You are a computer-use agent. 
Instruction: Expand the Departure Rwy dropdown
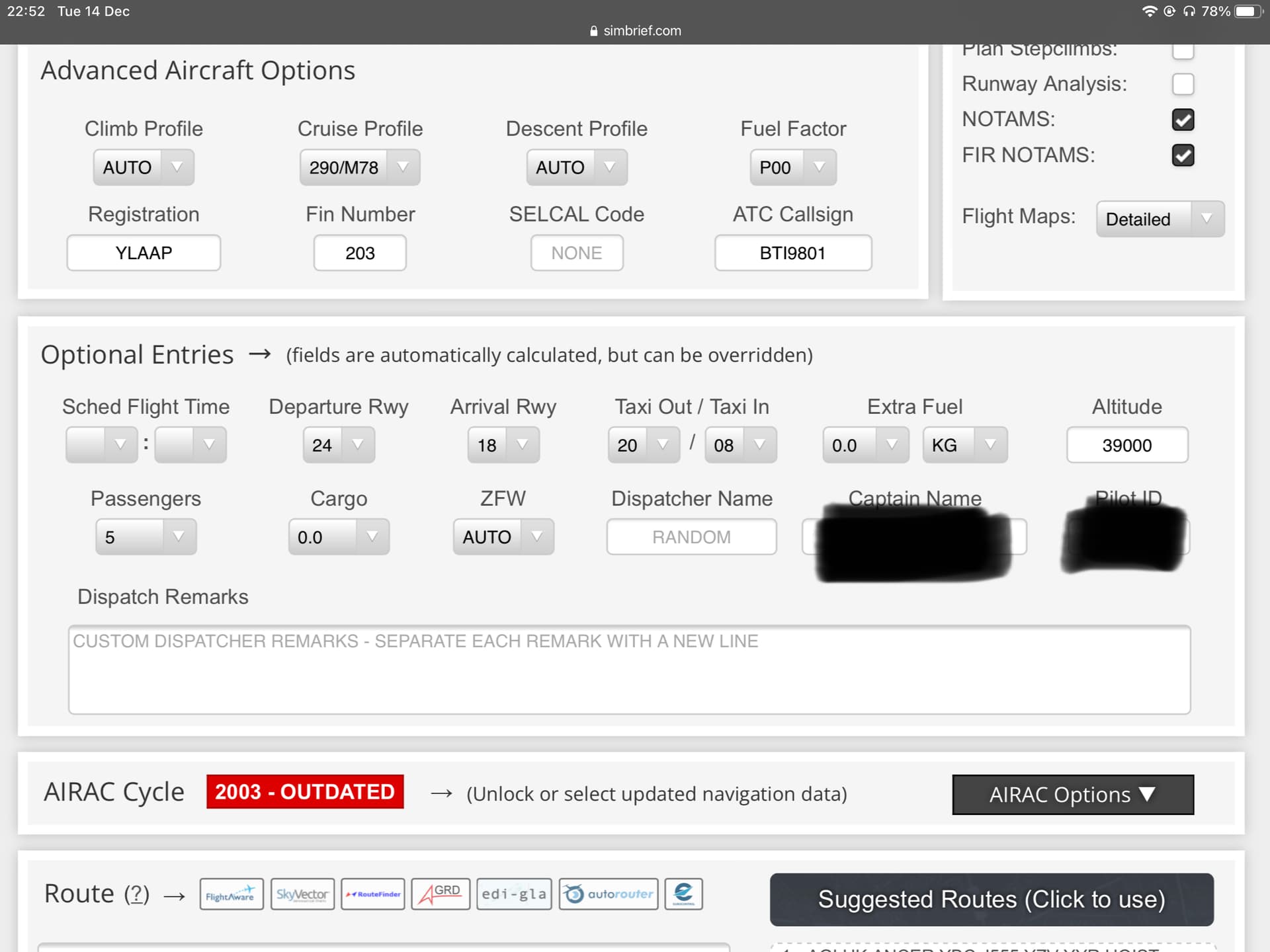[339, 445]
